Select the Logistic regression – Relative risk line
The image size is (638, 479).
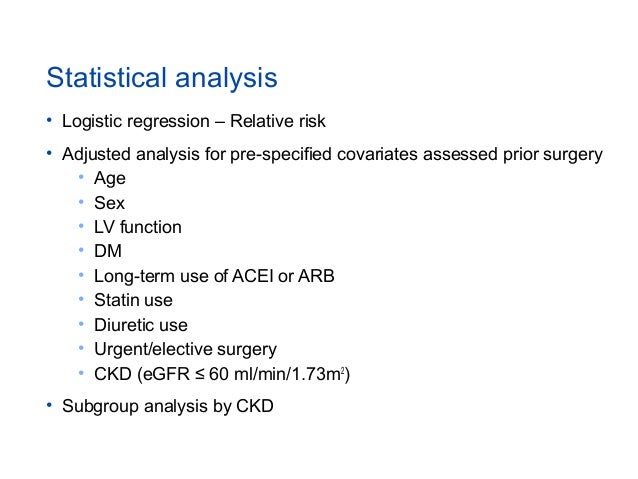pos(194,121)
